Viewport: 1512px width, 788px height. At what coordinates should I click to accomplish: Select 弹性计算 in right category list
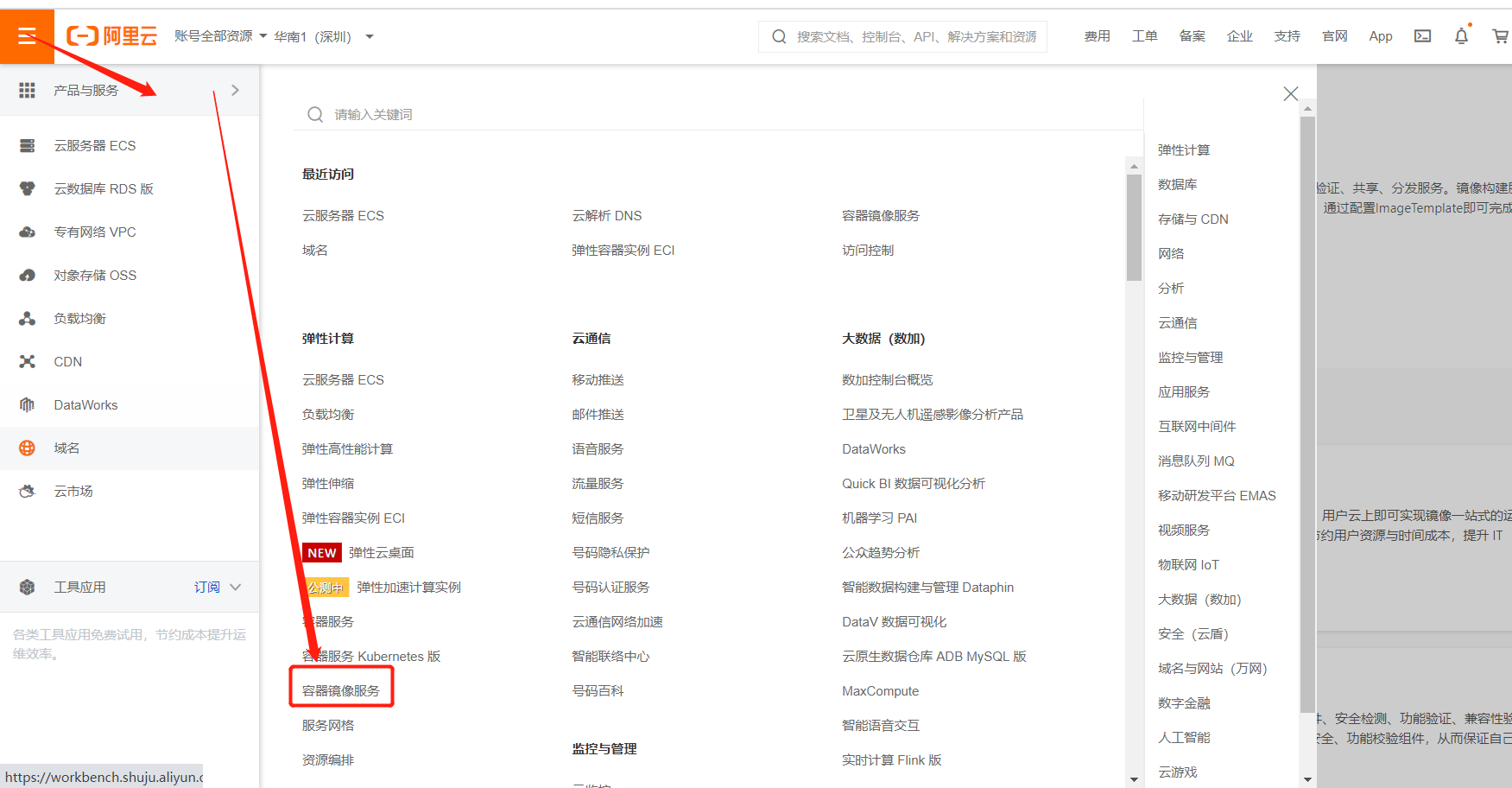(1184, 150)
